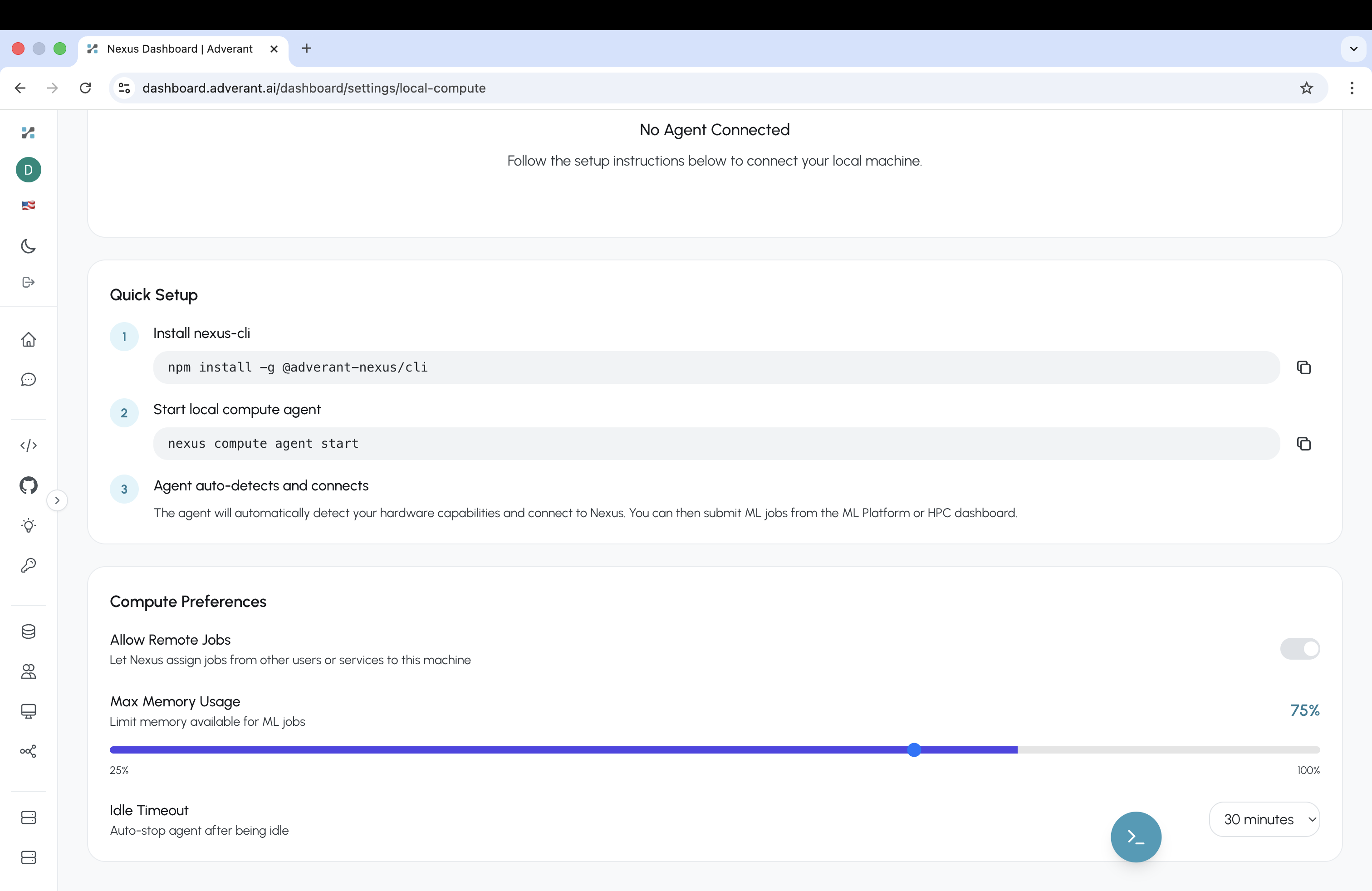The image size is (1372, 891).
Task: Click the floating terminal button
Action: [x=1135, y=837]
